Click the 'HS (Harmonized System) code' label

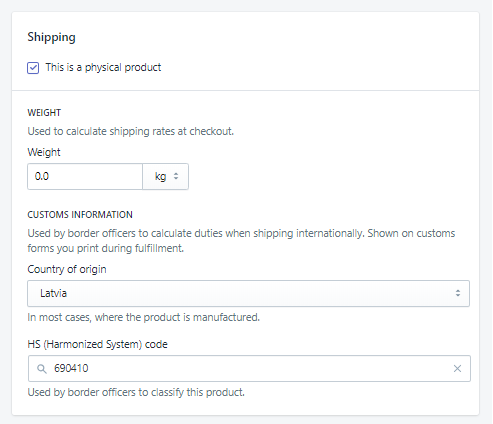point(97,344)
